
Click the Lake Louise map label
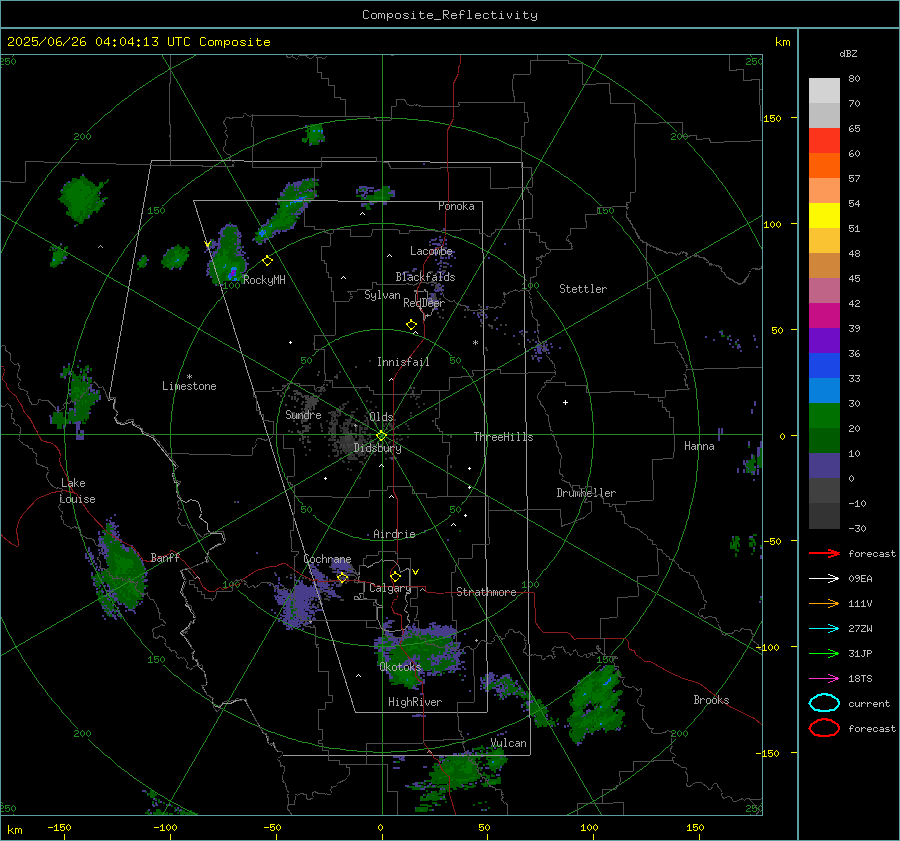click(x=77, y=491)
